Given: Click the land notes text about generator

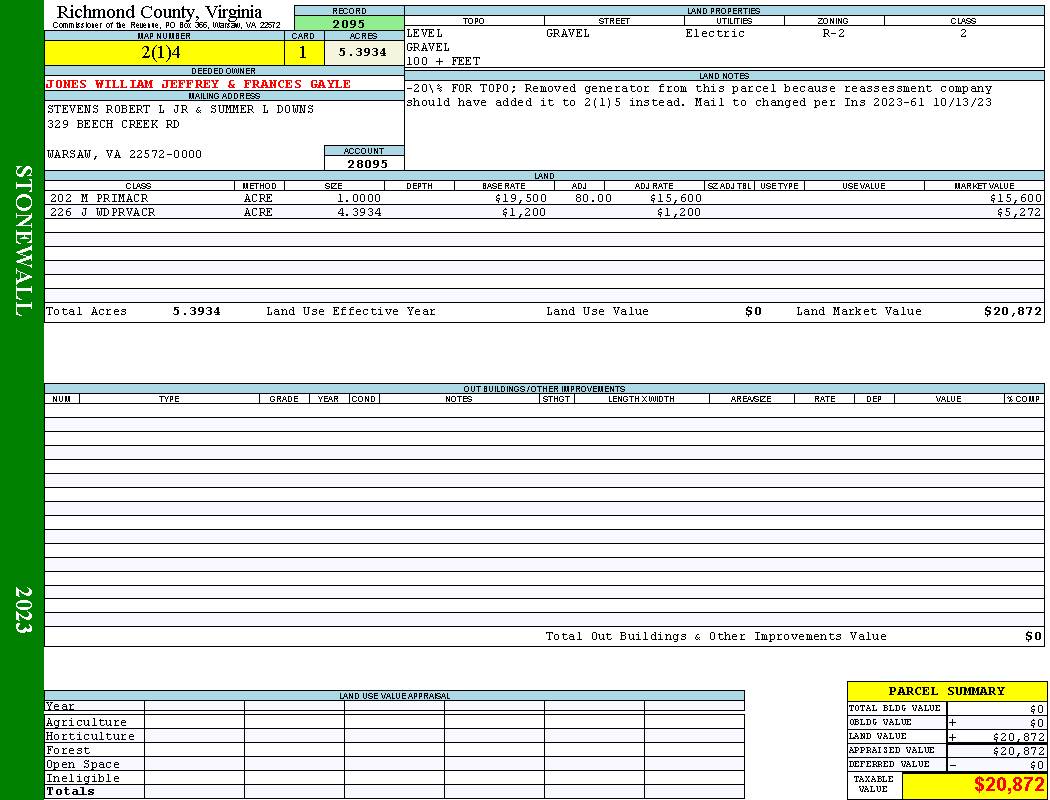Looking at the screenshot, I should [699, 96].
